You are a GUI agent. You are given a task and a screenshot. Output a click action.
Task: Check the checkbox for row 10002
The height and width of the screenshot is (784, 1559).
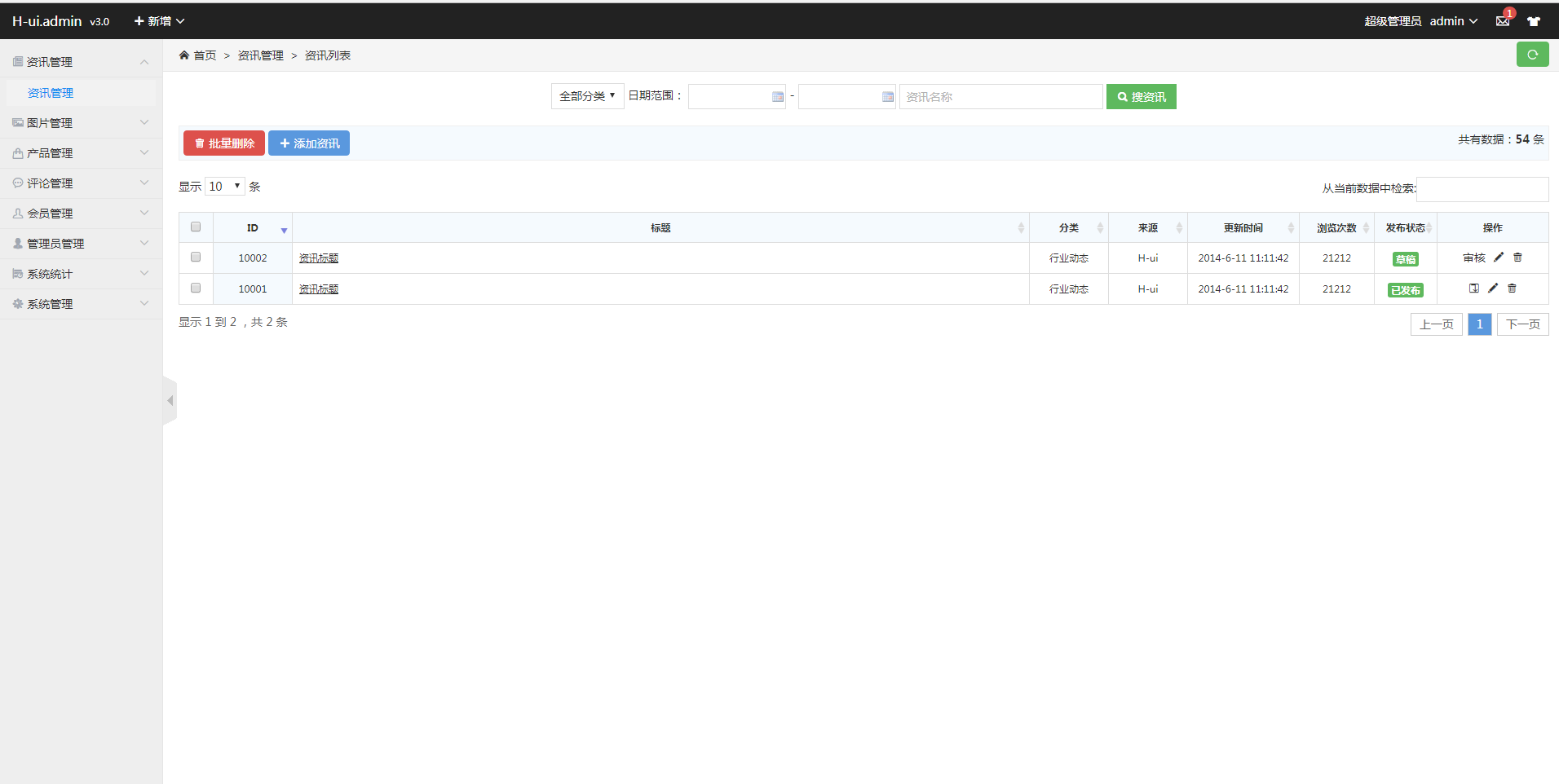pos(196,257)
